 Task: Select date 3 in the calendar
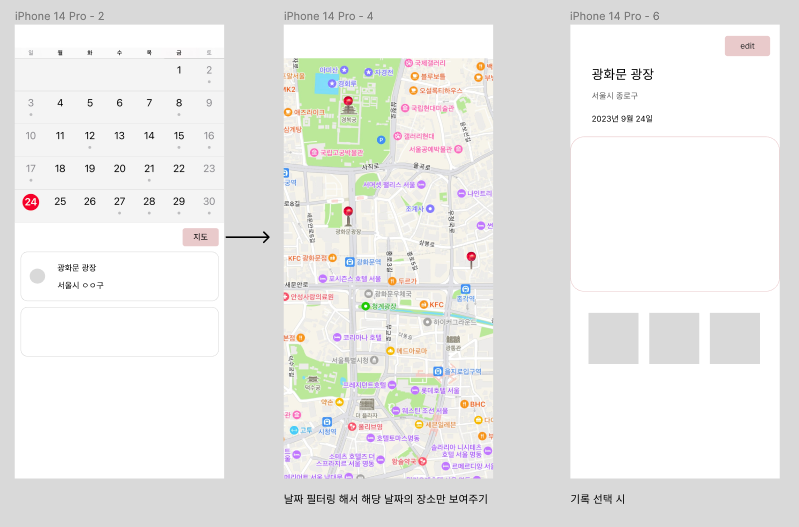(31, 103)
